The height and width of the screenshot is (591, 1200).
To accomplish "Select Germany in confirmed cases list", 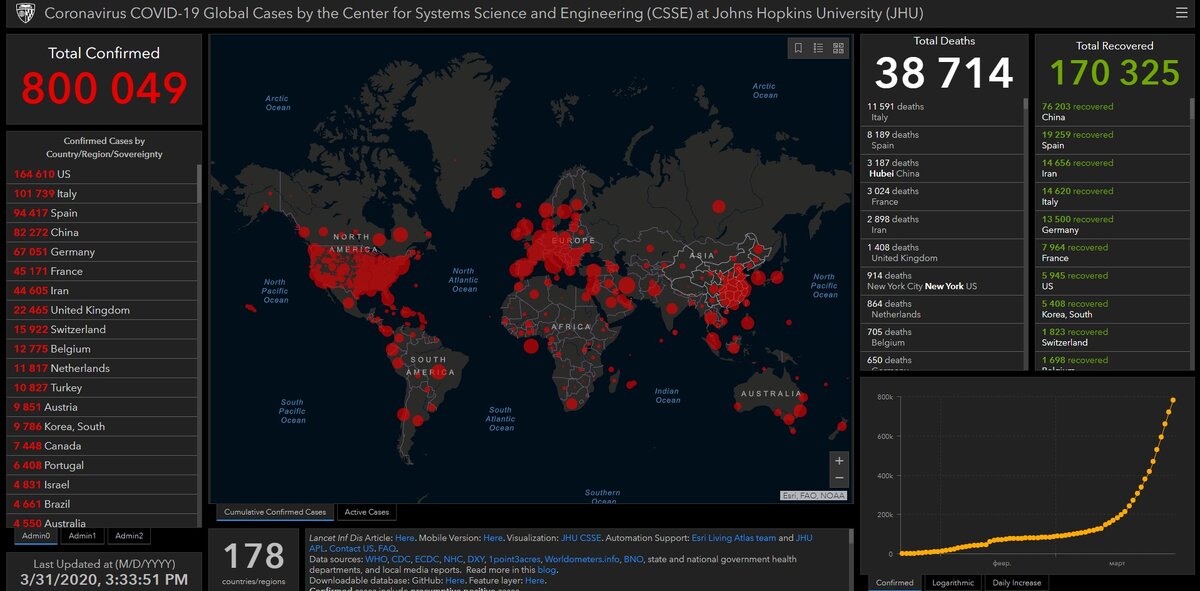I will click(x=102, y=252).
